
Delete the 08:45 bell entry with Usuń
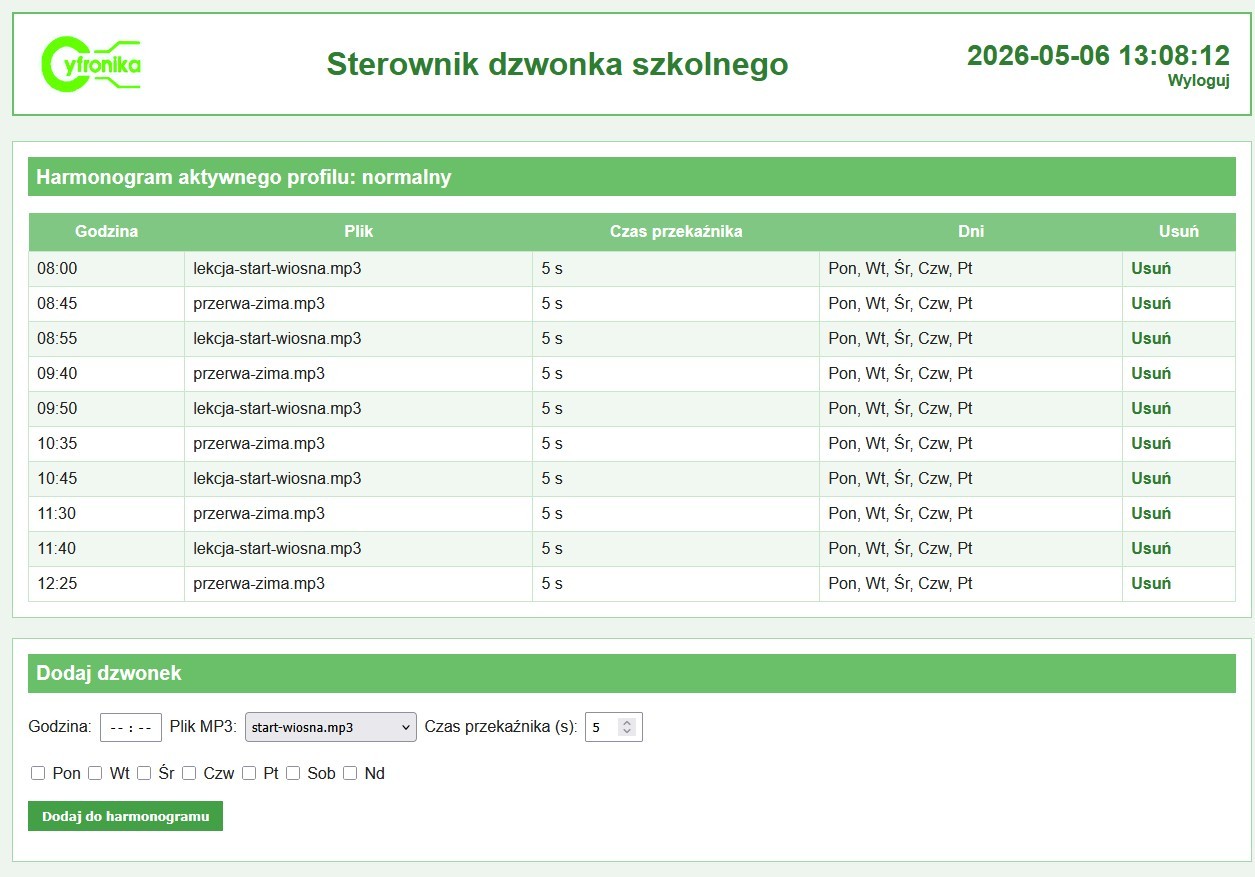[x=1151, y=303]
